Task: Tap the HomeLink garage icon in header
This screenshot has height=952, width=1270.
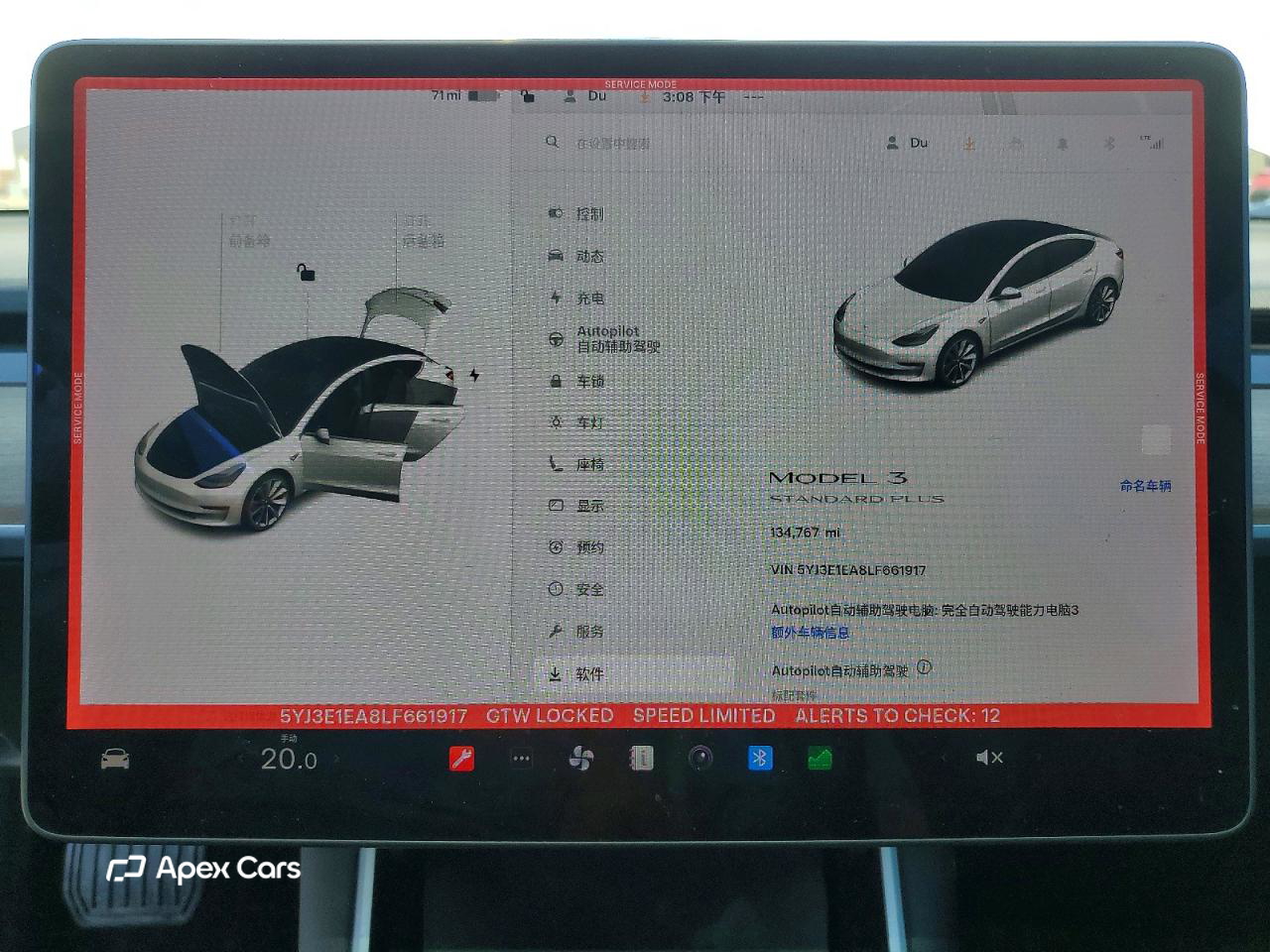Action: click(1016, 144)
